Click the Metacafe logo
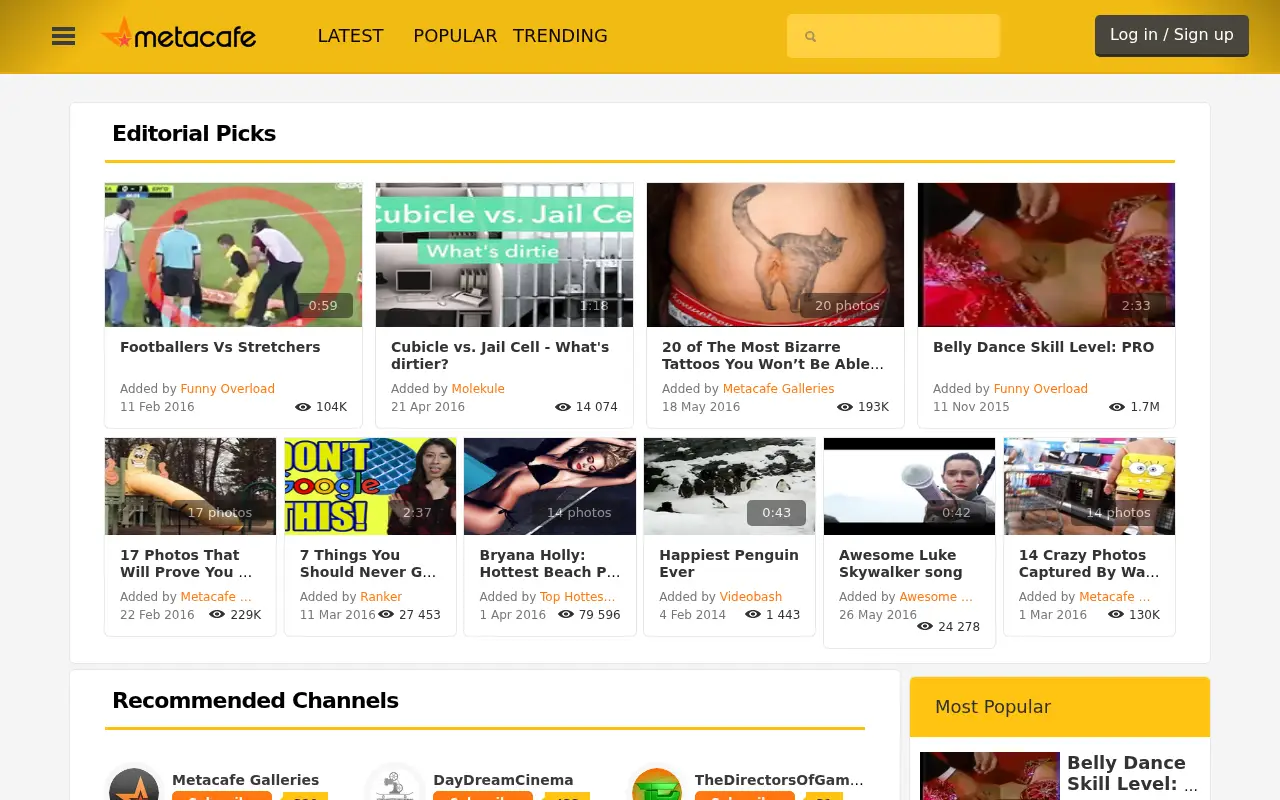Viewport: 1280px width, 800px height. pos(178,35)
